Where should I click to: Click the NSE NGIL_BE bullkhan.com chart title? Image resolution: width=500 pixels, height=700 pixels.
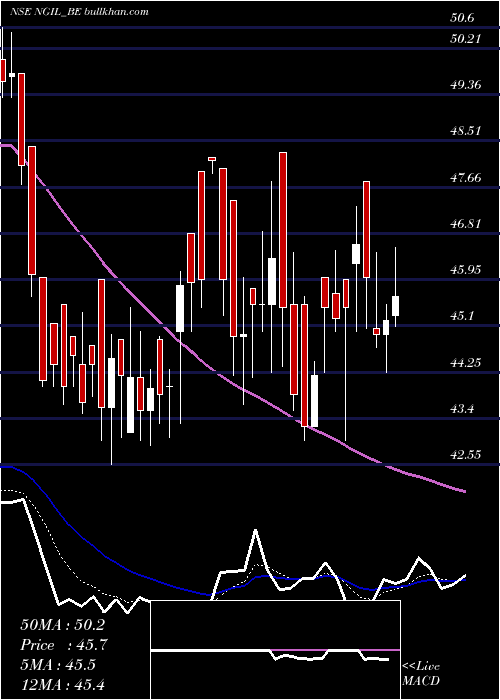79,12
